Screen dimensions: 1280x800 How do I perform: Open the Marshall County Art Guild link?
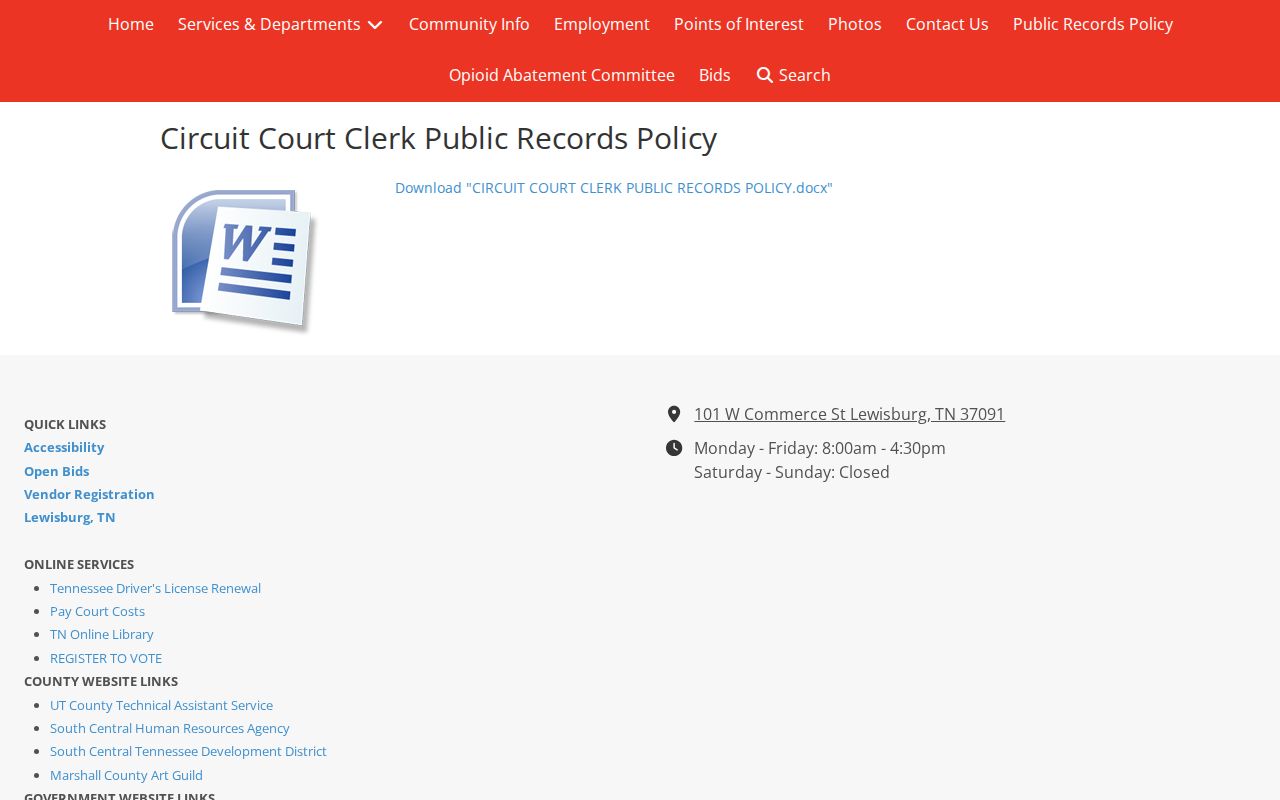click(x=126, y=775)
